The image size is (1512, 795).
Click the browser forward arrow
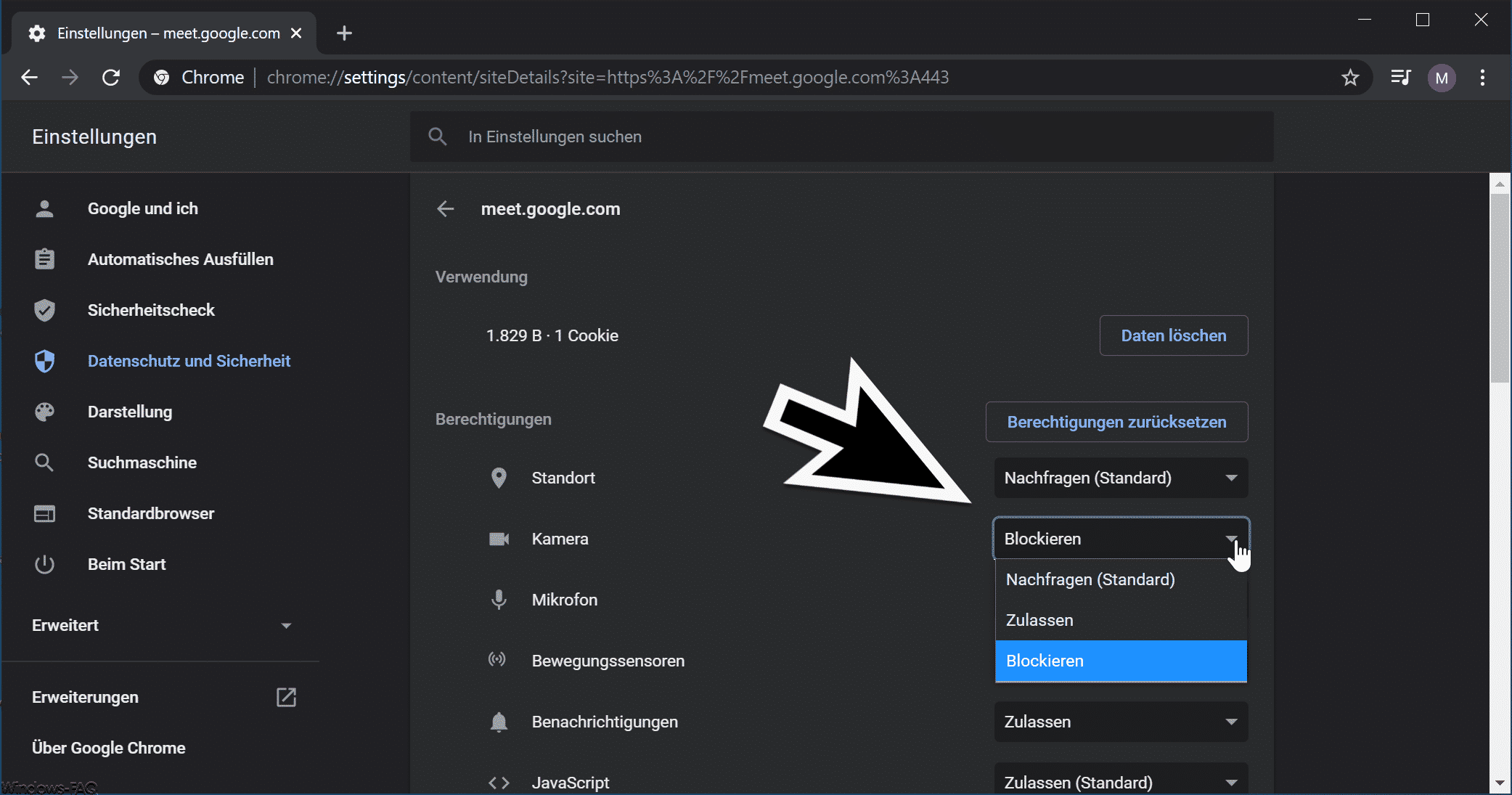70,77
